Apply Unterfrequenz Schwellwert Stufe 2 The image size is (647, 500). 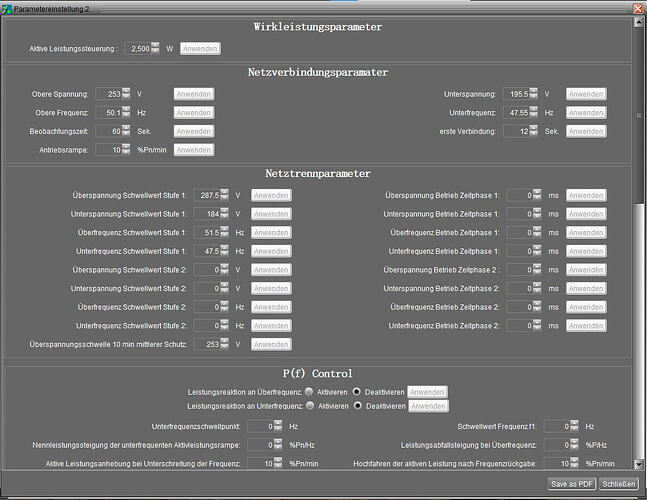tap(271, 325)
